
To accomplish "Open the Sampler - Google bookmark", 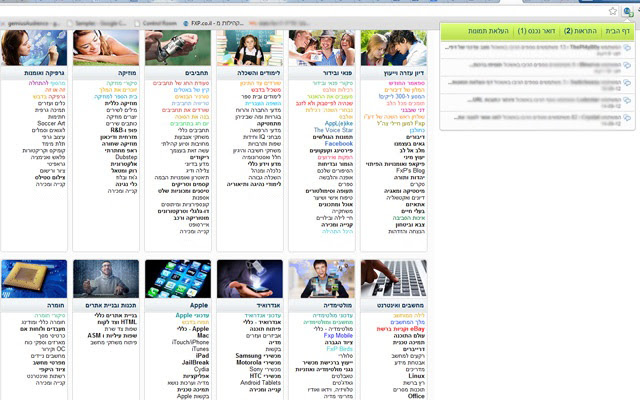I will [97, 23].
